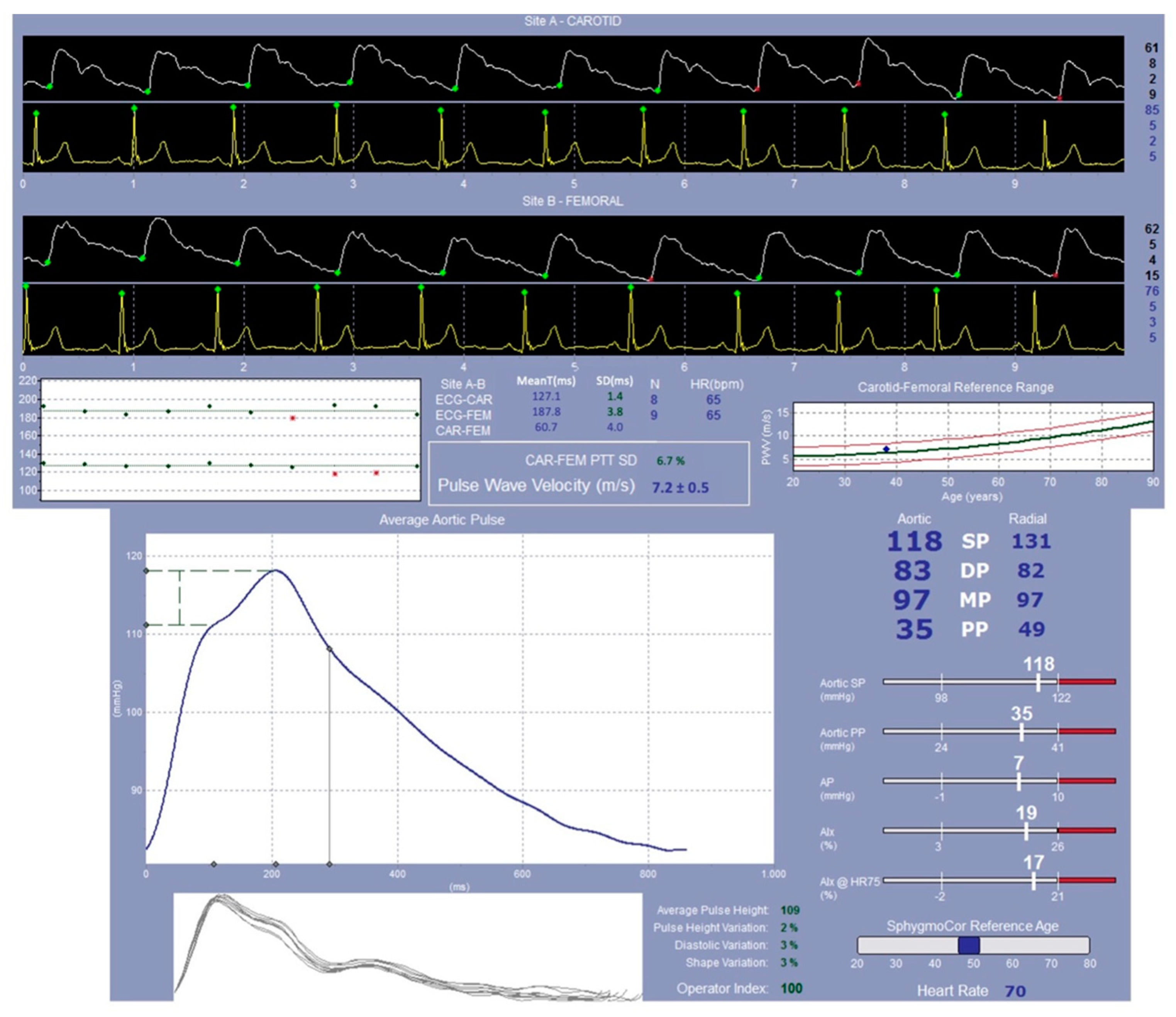Click the AP slider marker at 7
1176x1017 pixels.
[x=1019, y=781]
